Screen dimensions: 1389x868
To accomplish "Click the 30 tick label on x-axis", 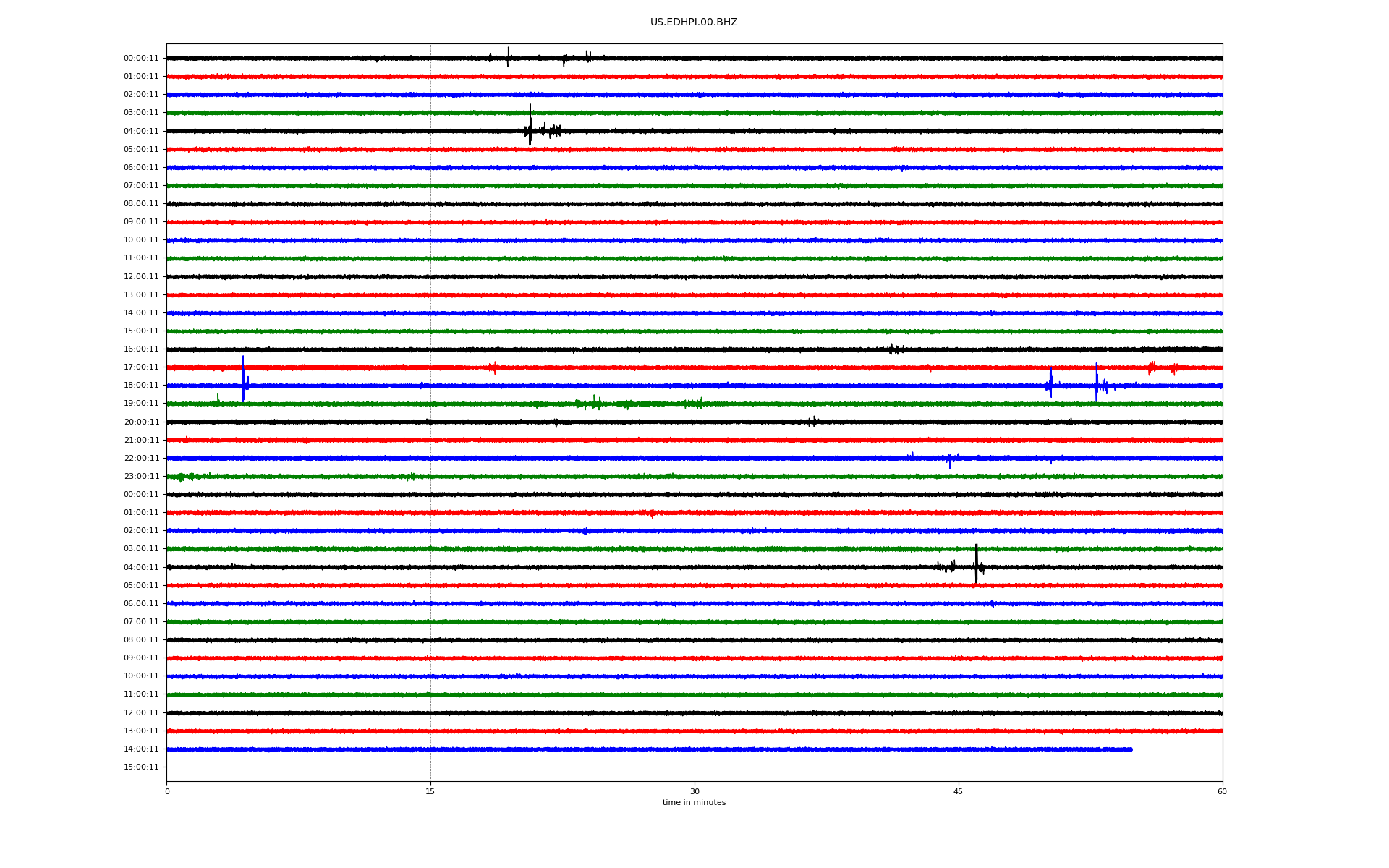I will click(694, 791).
